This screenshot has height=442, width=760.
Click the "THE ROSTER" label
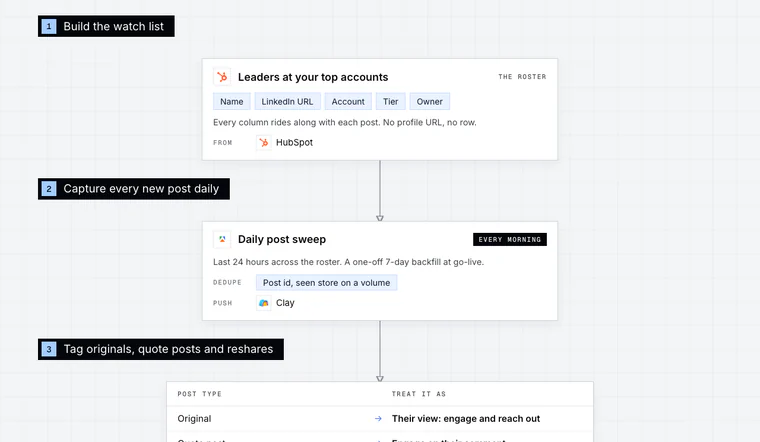[x=522, y=77]
